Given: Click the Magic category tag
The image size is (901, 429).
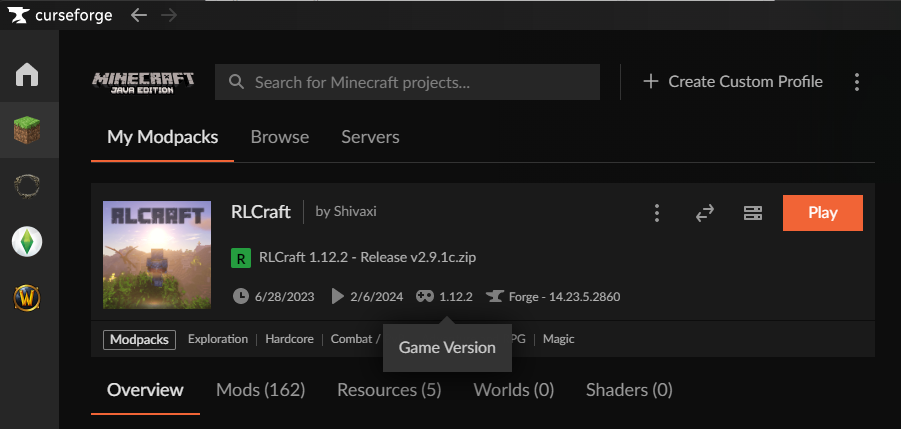Looking at the screenshot, I should tap(559, 339).
